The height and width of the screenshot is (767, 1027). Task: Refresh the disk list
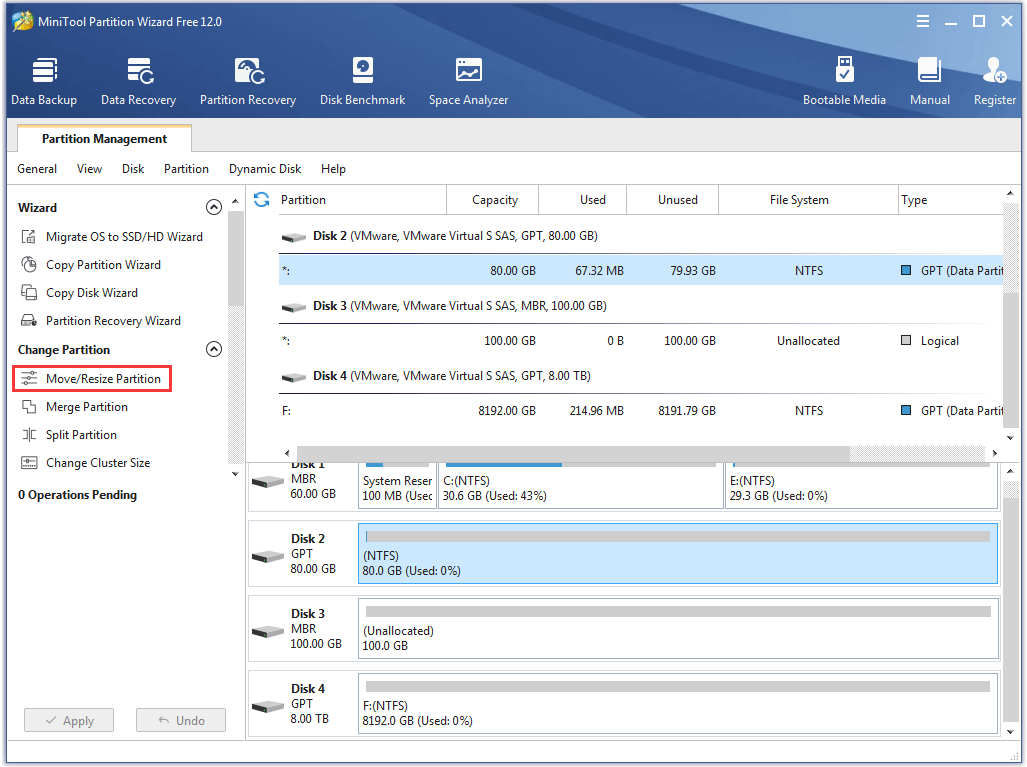pyautogui.click(x=260, y=199)
